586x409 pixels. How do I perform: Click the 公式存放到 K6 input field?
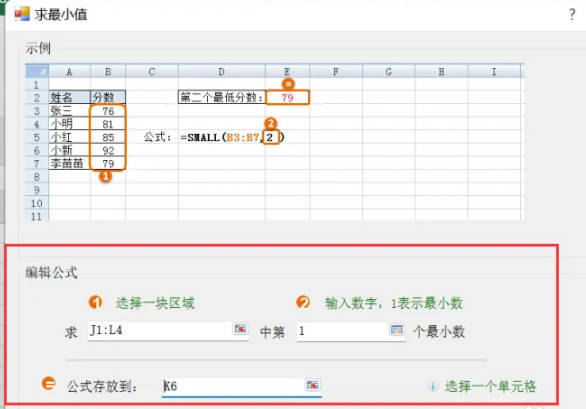242,386
